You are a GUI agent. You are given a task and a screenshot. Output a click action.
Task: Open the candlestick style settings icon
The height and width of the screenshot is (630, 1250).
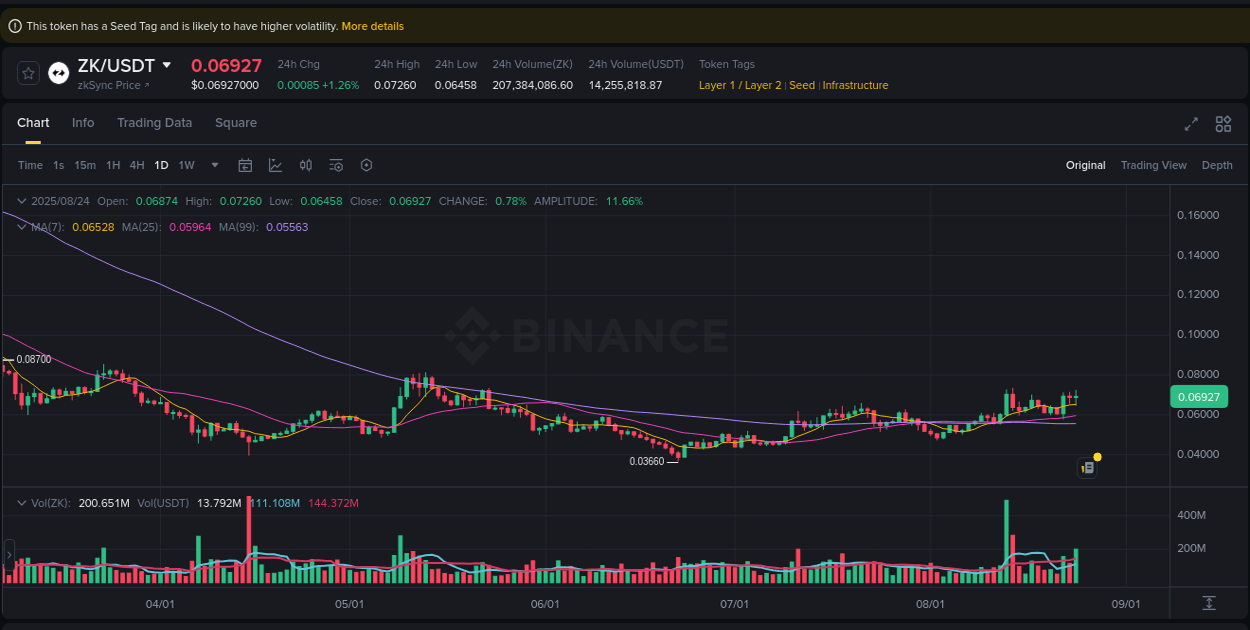tap(306, 164)
